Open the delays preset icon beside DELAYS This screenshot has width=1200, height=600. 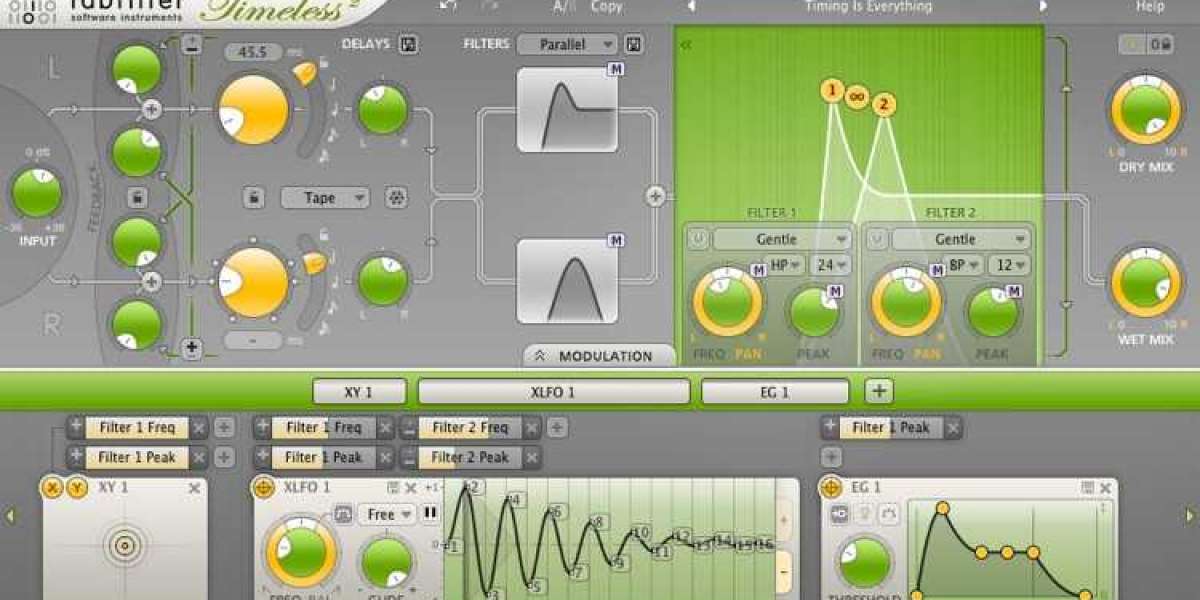click(408, 44)
